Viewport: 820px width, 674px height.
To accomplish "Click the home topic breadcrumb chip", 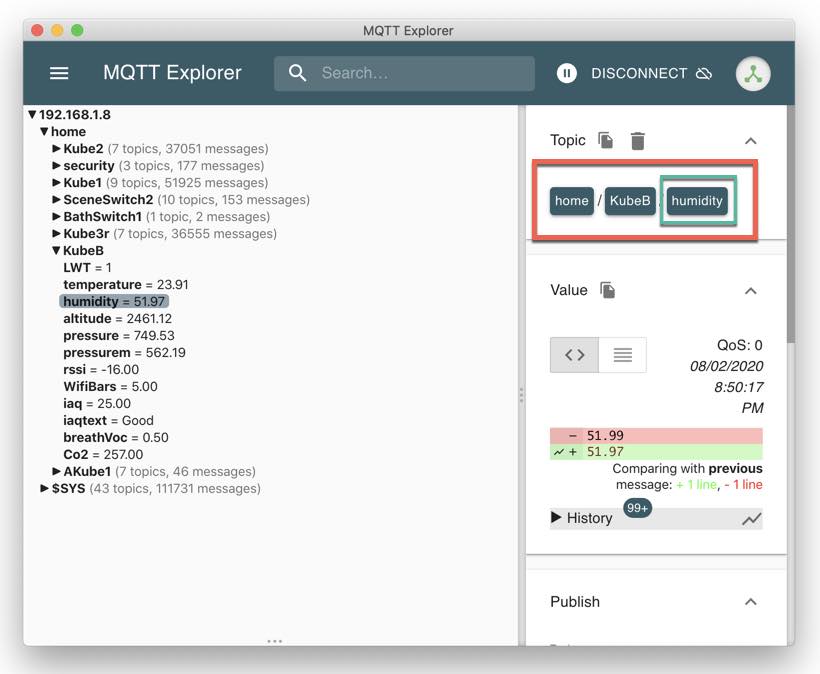I will click(x=572, y=201).
